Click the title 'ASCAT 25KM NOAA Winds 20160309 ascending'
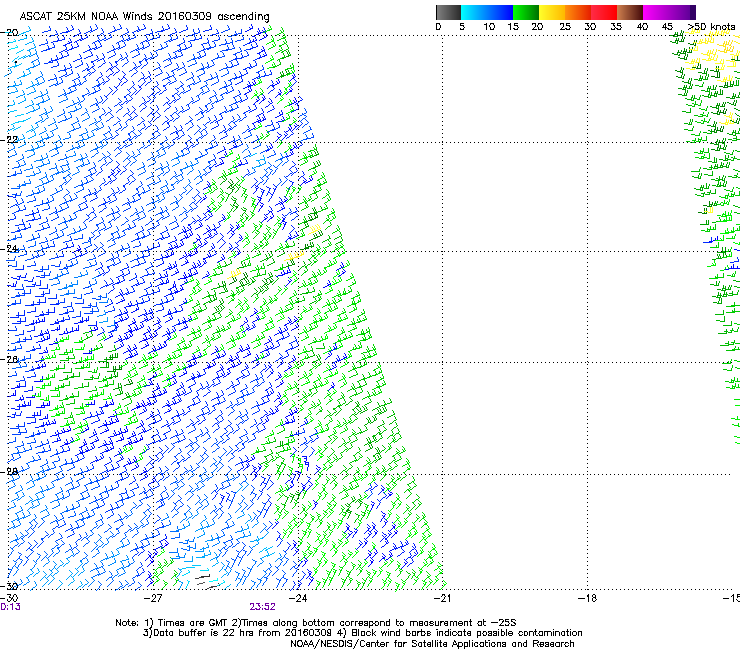 [144, 17]
